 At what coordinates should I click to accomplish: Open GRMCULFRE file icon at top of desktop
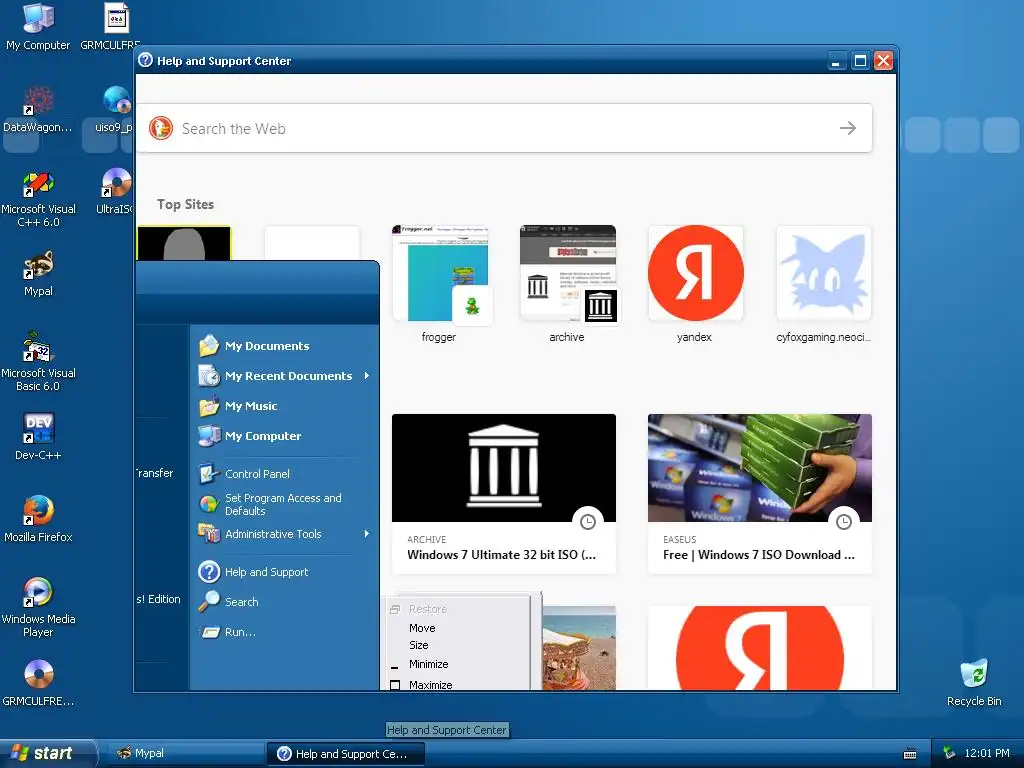[111, 26]
